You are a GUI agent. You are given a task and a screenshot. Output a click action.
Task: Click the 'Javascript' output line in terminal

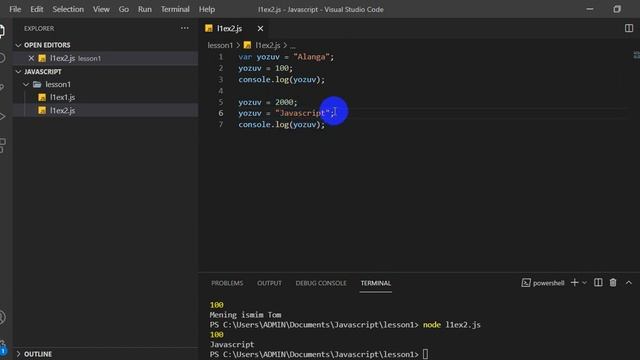pyautogui.click(x=232, y=344)
